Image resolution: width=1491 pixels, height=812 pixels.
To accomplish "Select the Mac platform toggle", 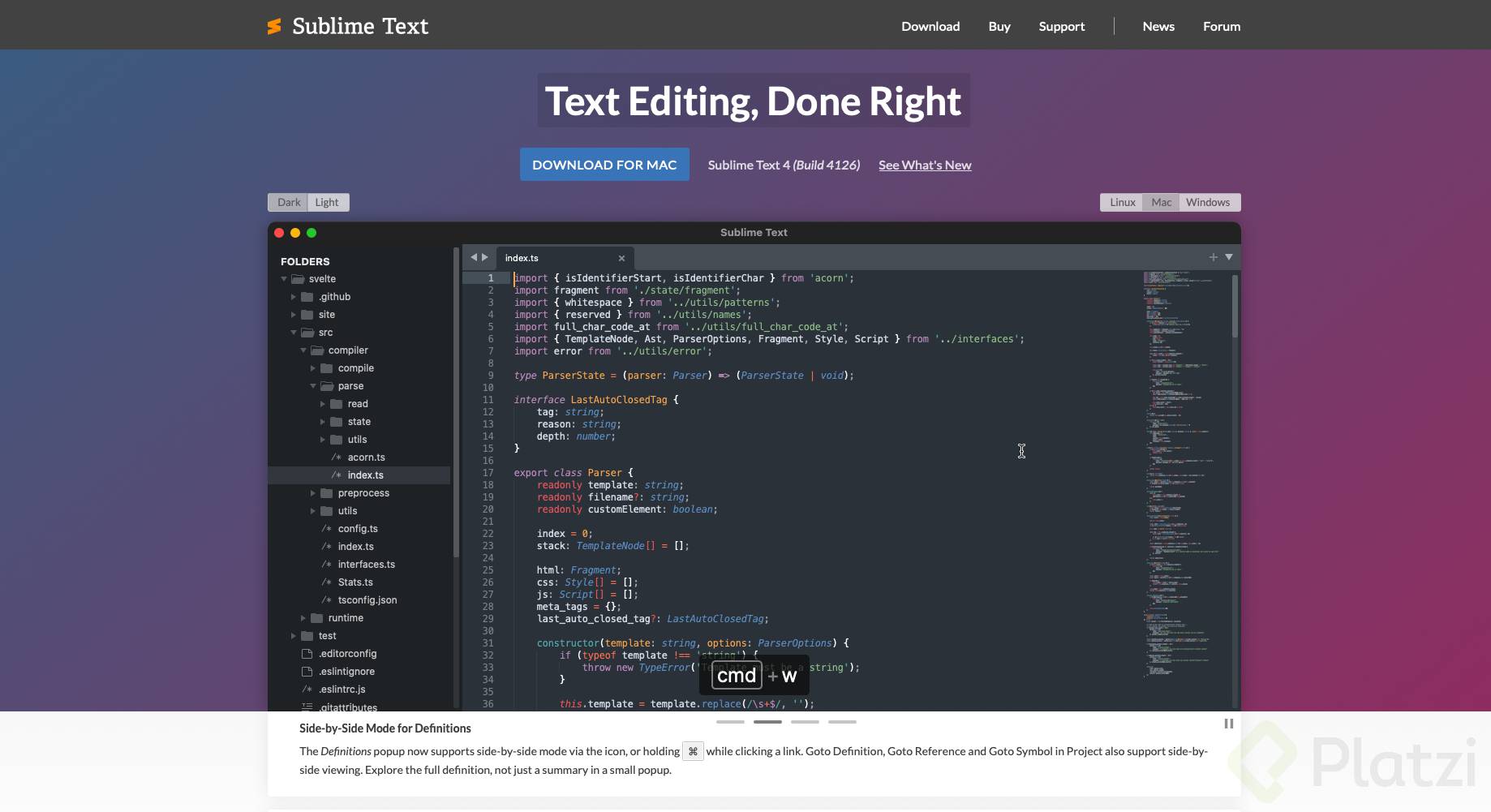I will (1161, 202).
